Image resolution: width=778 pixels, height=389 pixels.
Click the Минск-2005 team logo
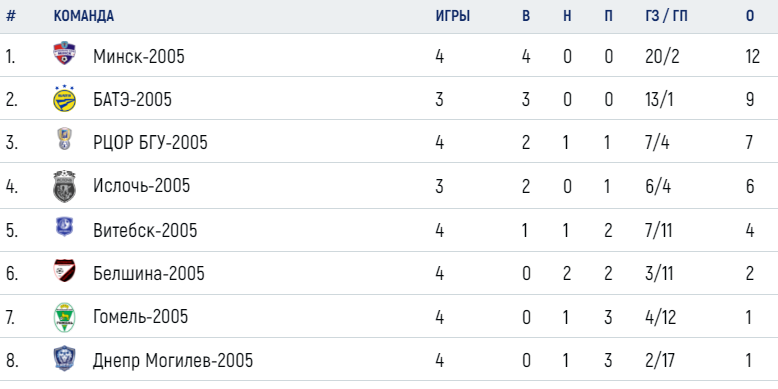(65, 54)
